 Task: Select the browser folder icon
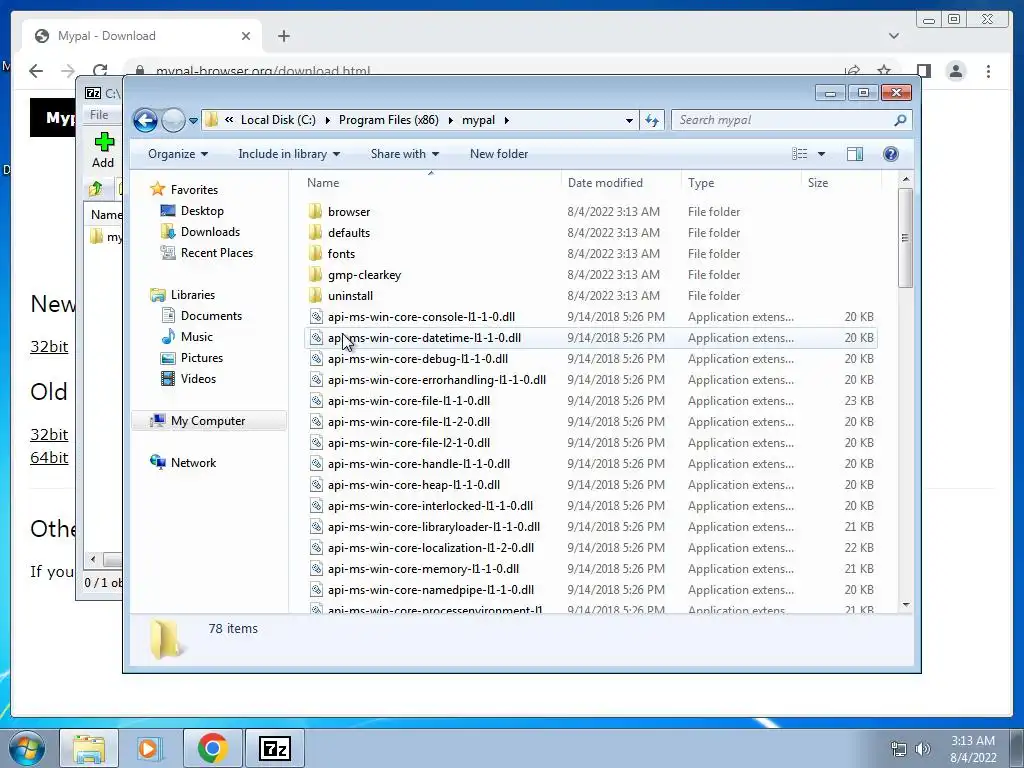pyautogui.click(x=315, y=211)
